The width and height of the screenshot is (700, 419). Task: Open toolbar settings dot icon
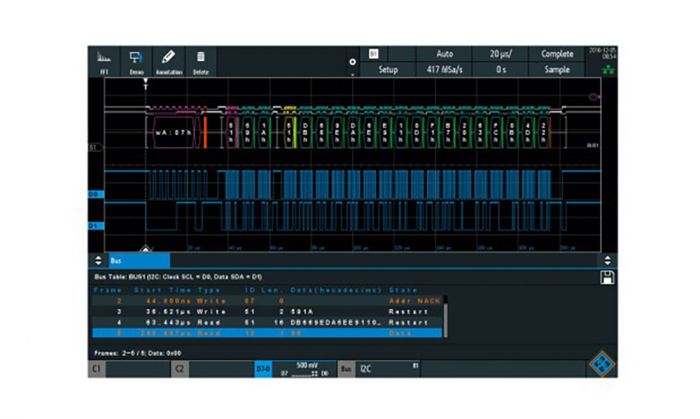(352, 62)
